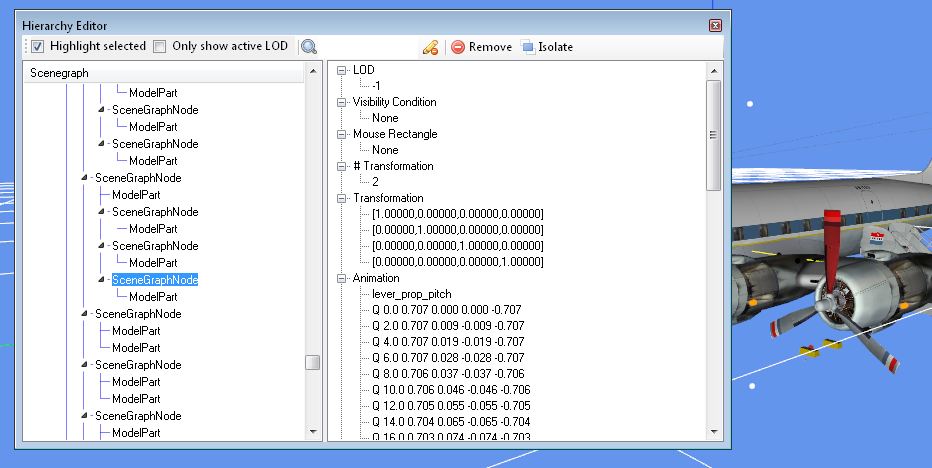Screen dimensions: 932x468
Task: Click scroll-down arrow of properties panel
Action: tap(713, 432)
